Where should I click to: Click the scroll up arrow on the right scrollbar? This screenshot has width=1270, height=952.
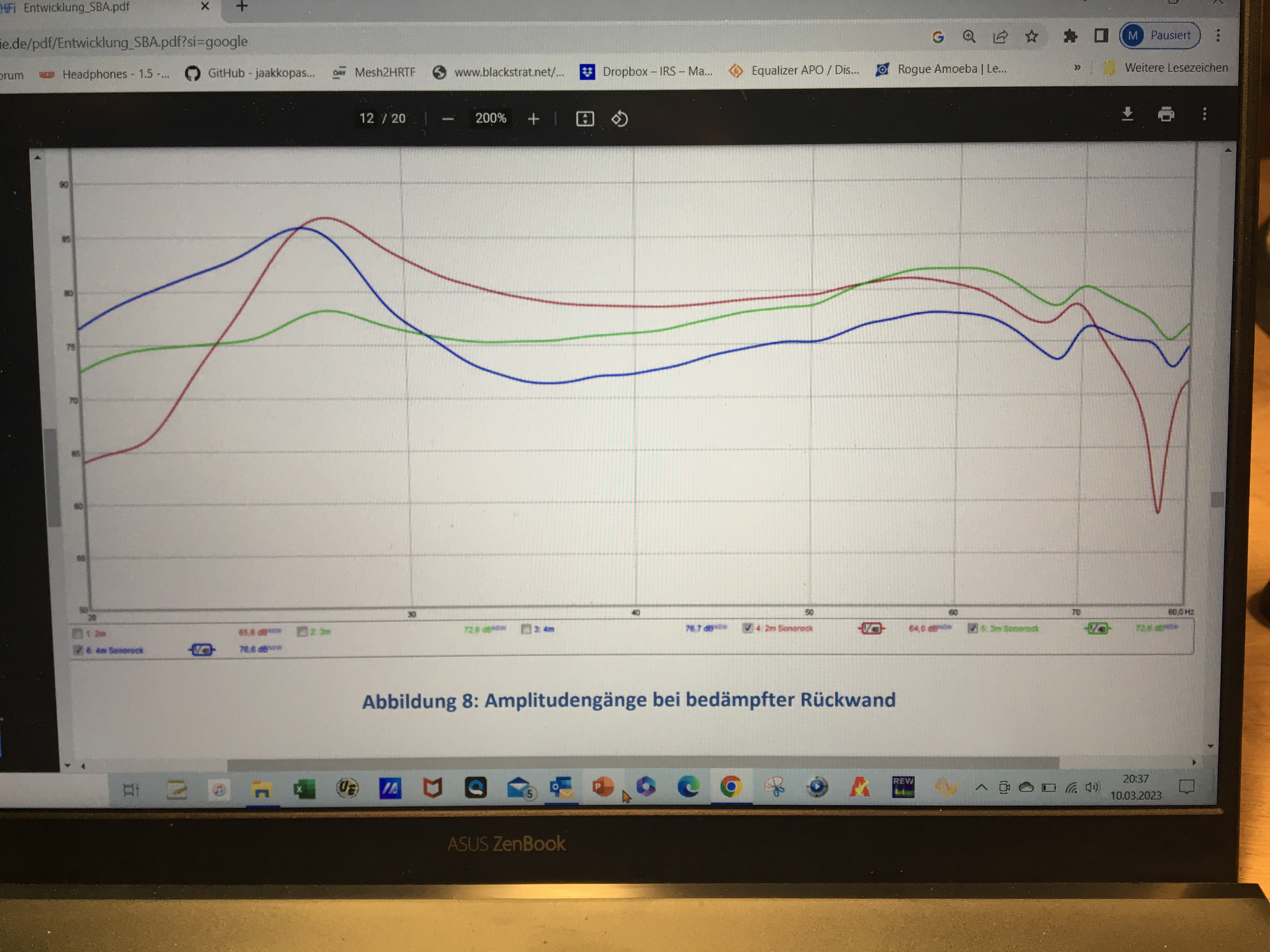click(1227, 150)
